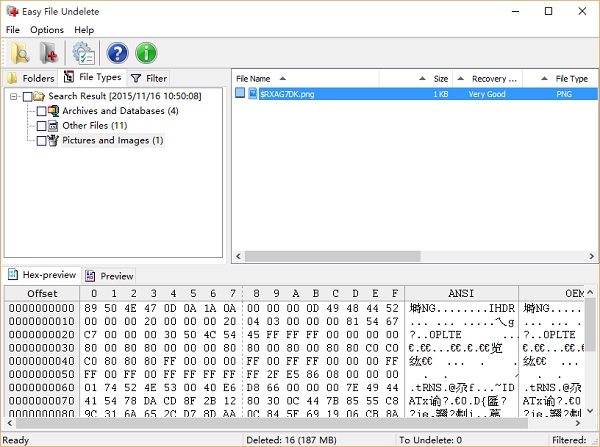Select Pictures and Images (1) tree item
Viewport: 600px width, 447px height.
(x=112, y=140)
